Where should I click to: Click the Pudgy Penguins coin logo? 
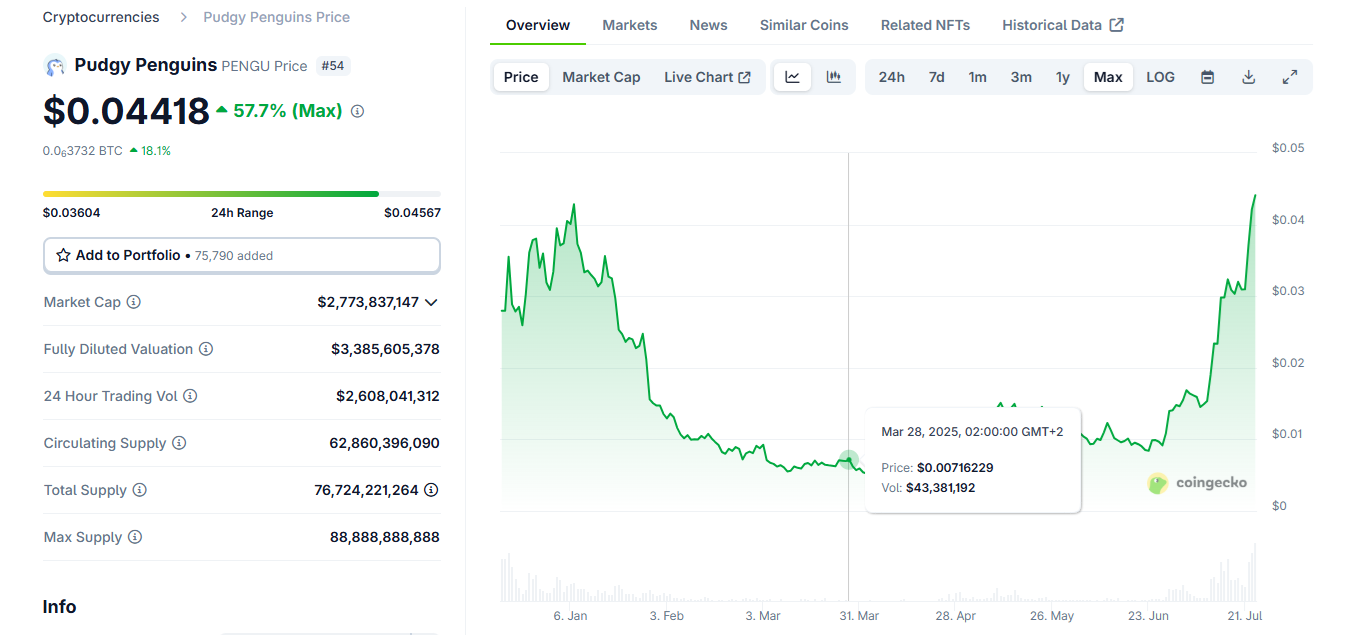pyautogui.click(x=54, y=66)
